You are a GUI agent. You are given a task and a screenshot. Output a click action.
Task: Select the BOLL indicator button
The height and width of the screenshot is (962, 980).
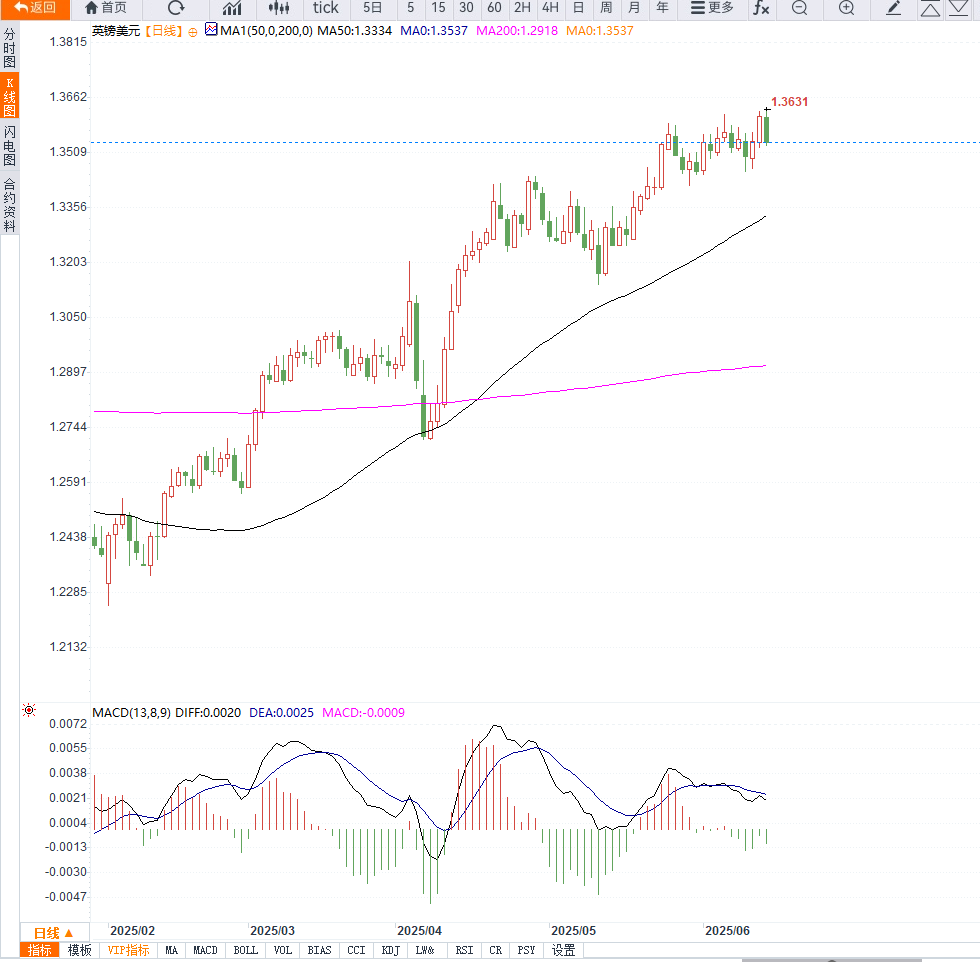coord(245,950)
